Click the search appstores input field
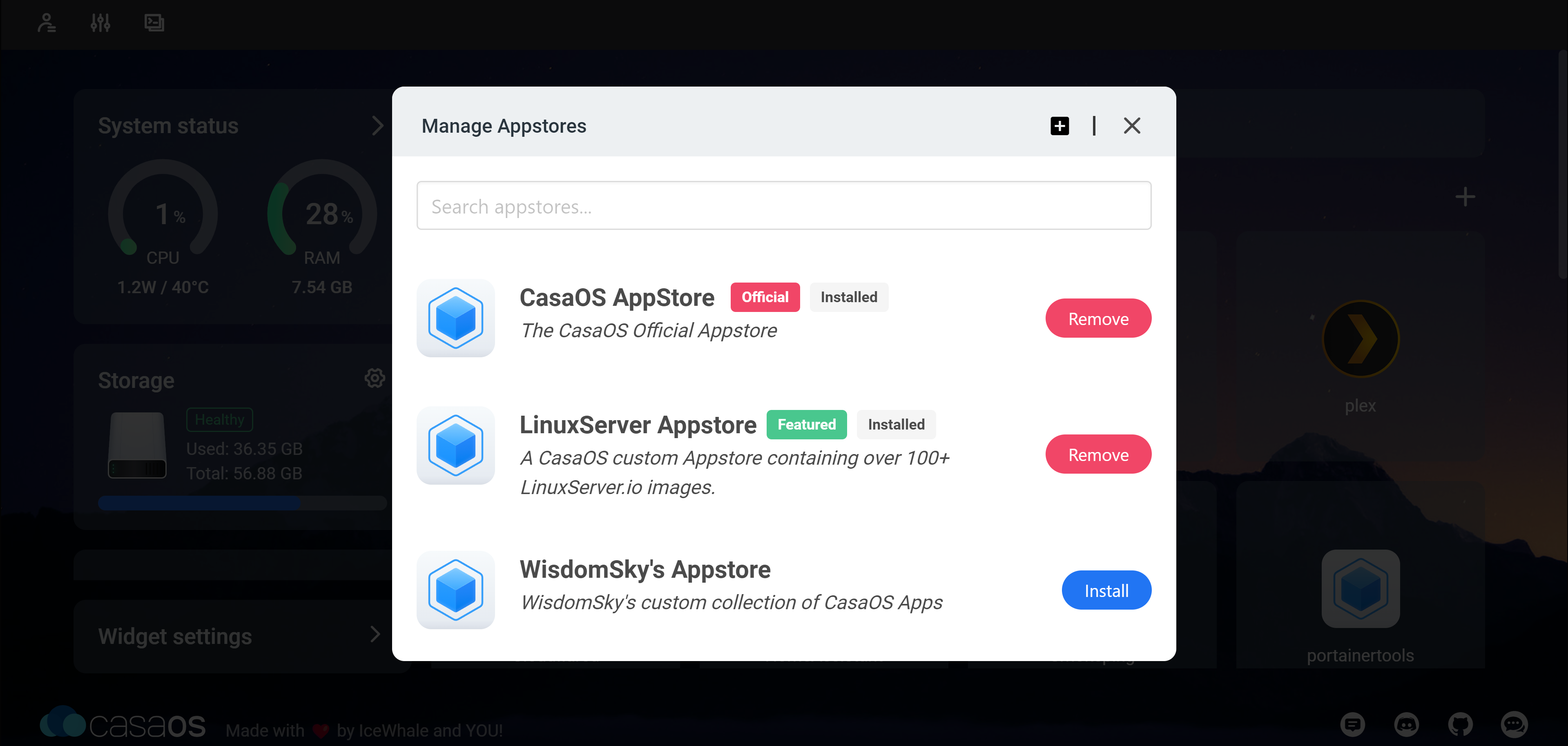The height and width of the screenshot is (746, 1568). [783, 206]
